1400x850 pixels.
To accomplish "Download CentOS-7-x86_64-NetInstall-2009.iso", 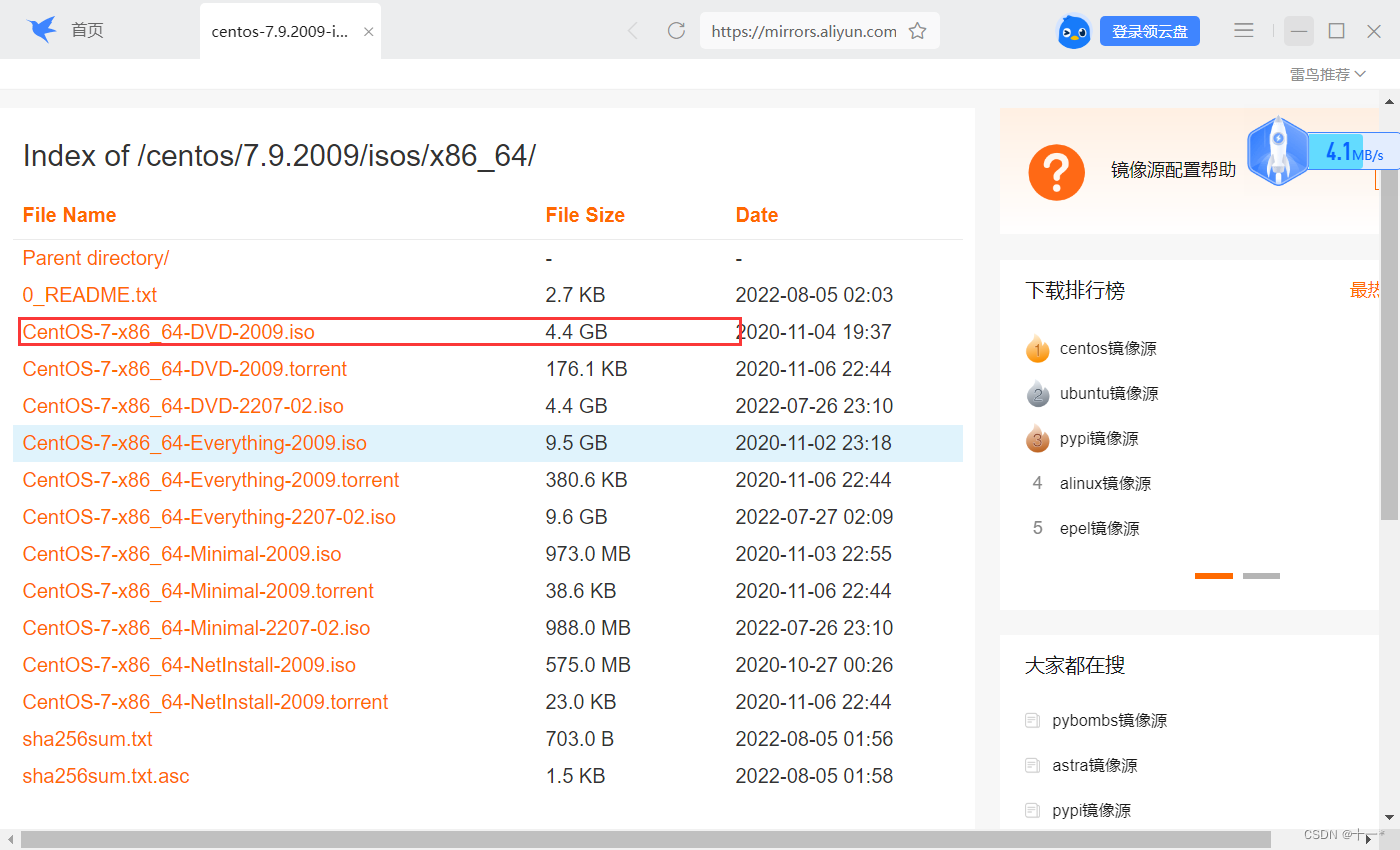I will click(189, 665).
